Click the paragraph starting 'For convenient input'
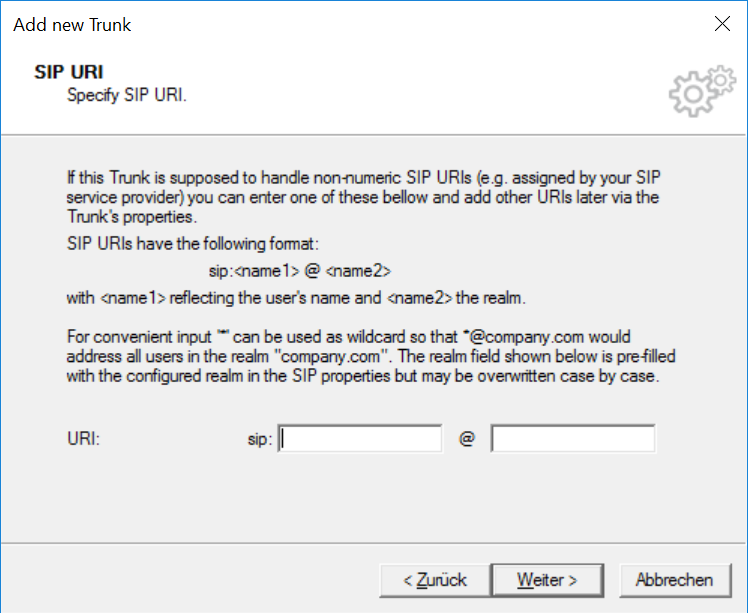This screenshot has width=748, height=613. 371,356
